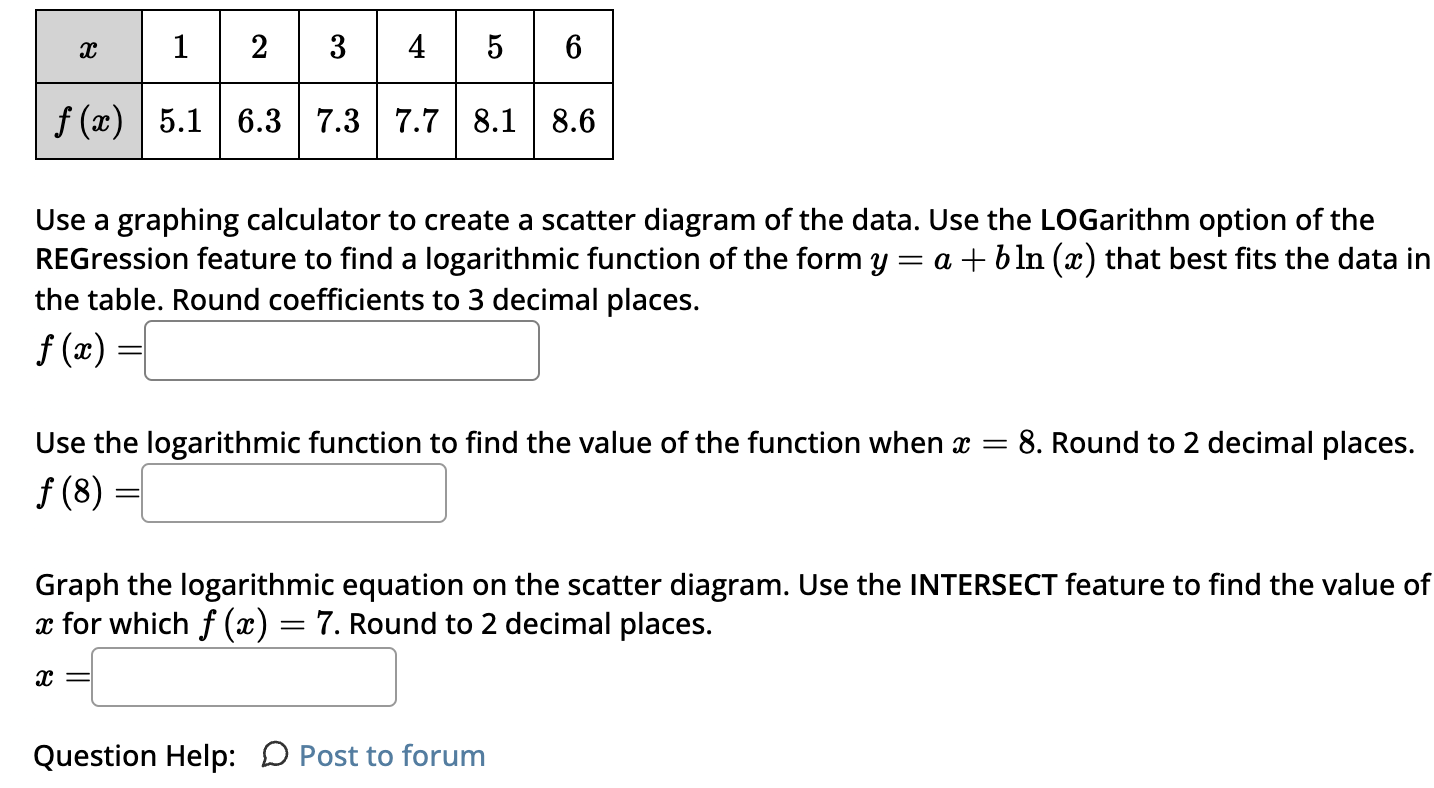Screen dimensions: 1434x788
Task: Click the table cell containing 8.6
Action: 572,122
